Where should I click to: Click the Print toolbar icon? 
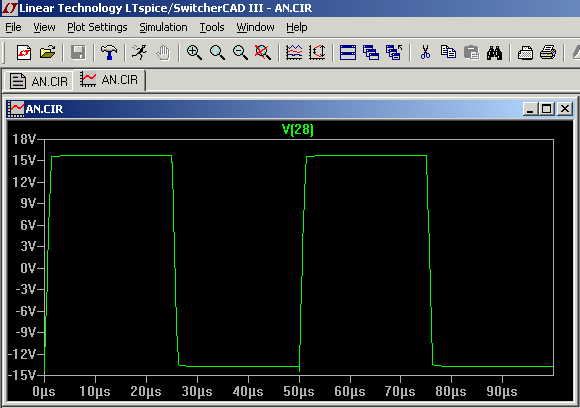pos(548,53)
